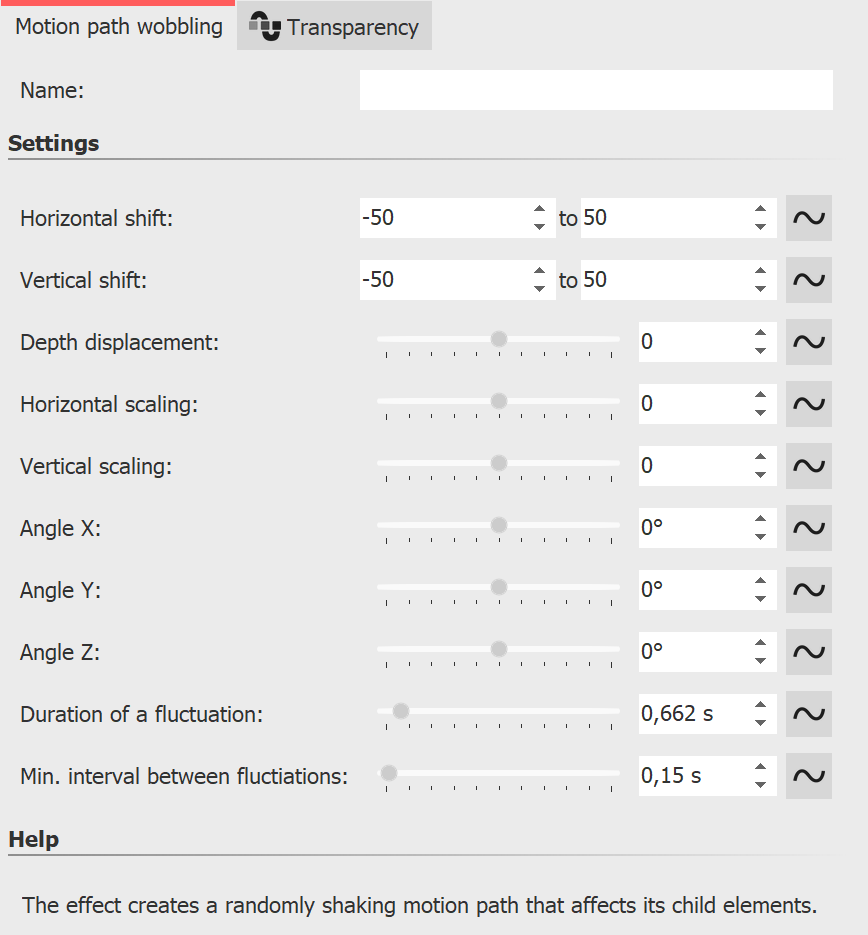This screenshot has height=935, width=868.
Task: Select the Motion path wobbling tab
Action: [118, 27]
